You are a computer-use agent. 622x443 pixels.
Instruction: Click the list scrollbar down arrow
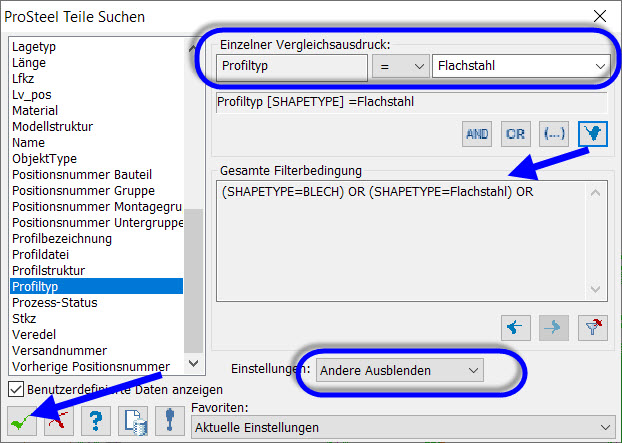193,363
